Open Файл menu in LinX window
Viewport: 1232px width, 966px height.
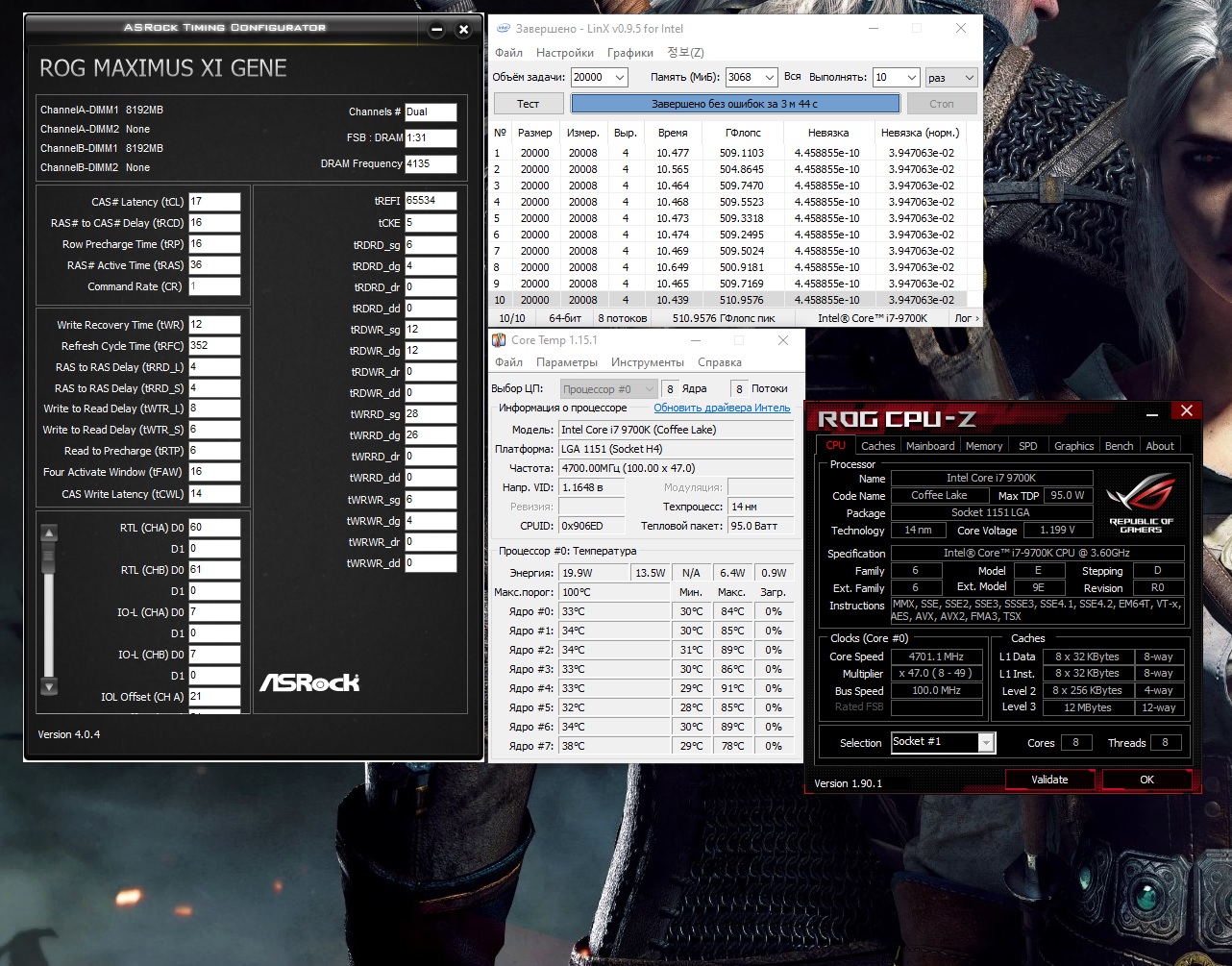509,53
